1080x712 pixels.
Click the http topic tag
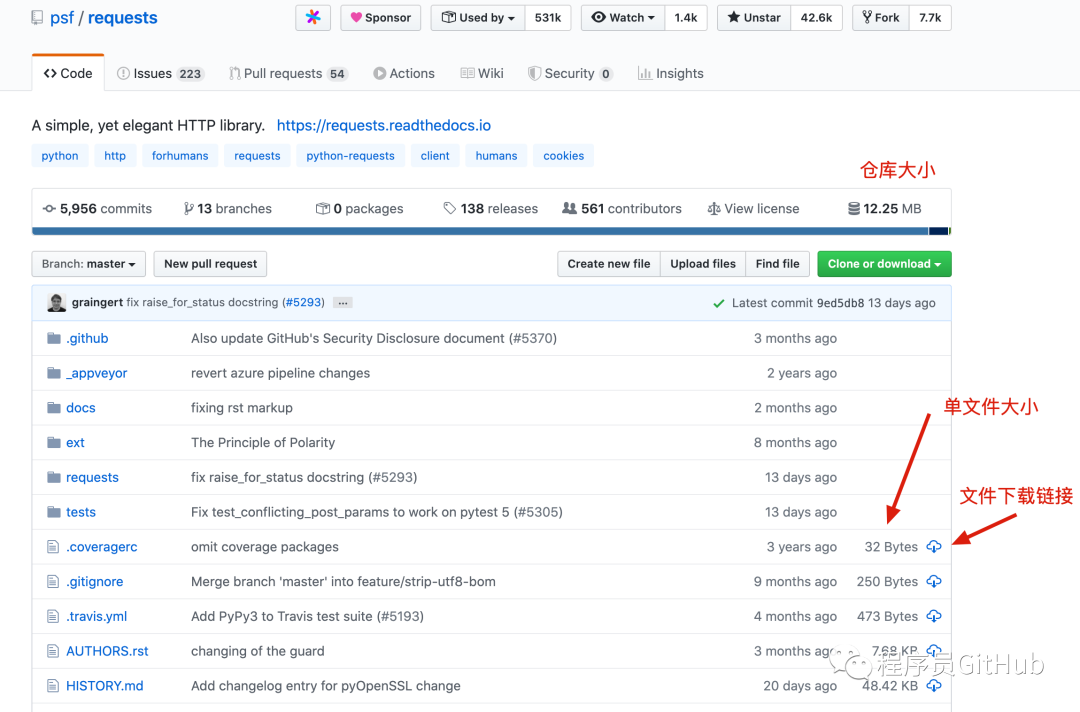(x=115, y=156)
